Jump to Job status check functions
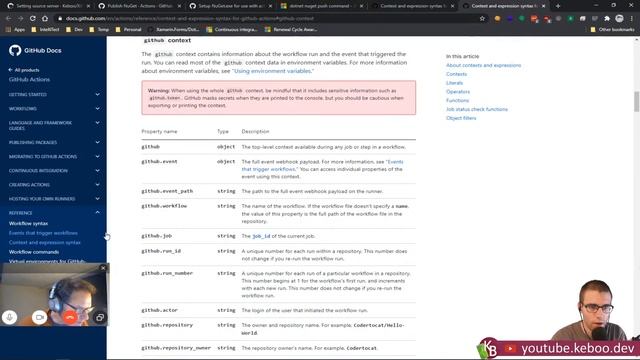 pos(477,109)
